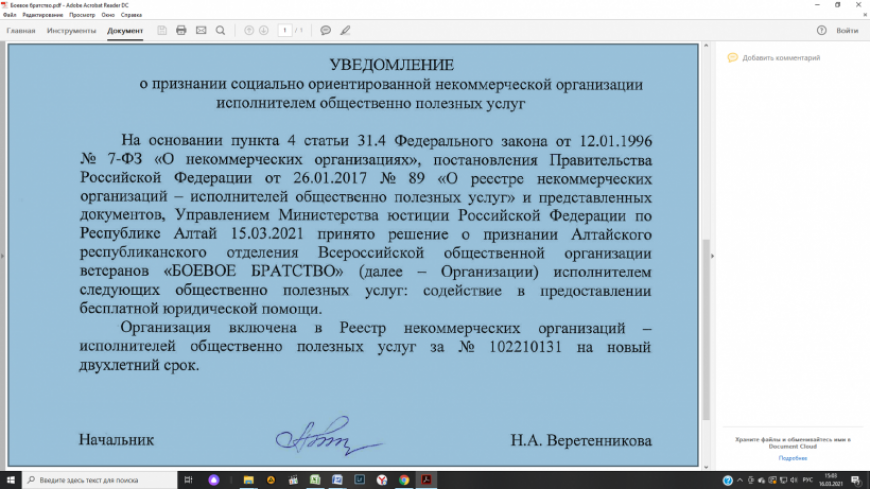The image size is (870, 489).
Task: Click the Print icon in the toolbar
Action: coord(181,31)
